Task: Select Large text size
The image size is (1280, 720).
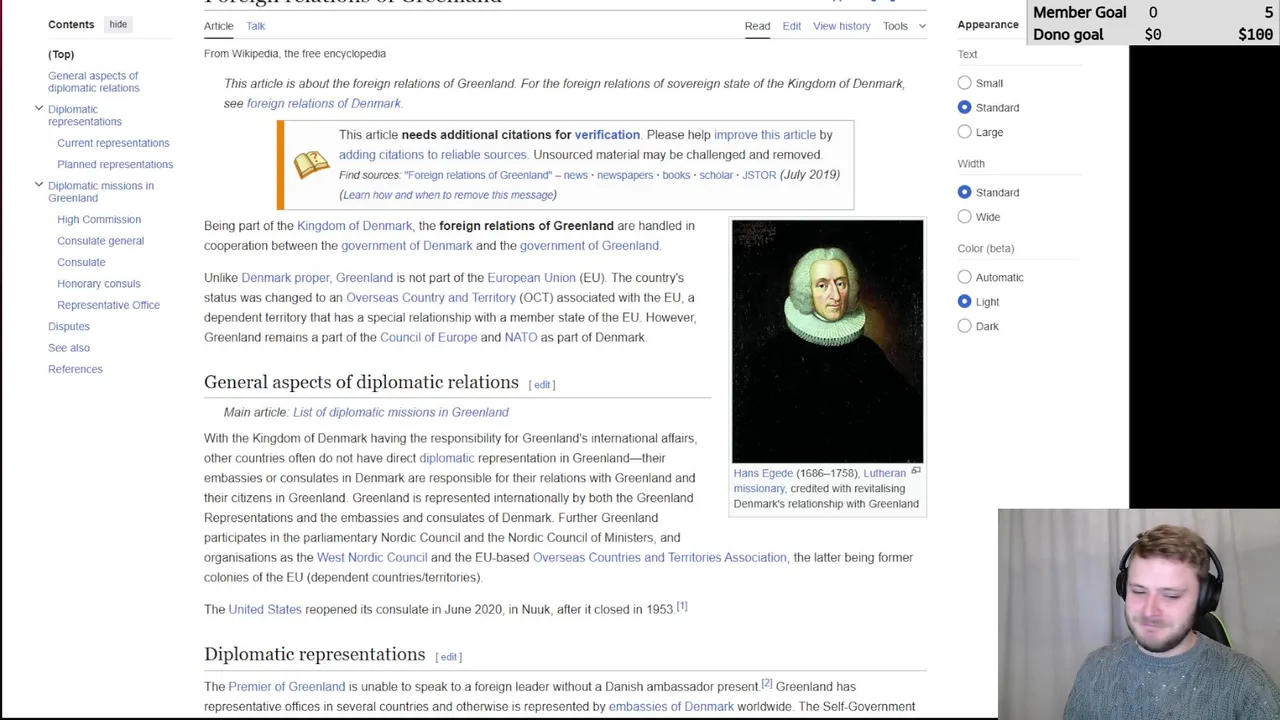Action: [964, 131]
